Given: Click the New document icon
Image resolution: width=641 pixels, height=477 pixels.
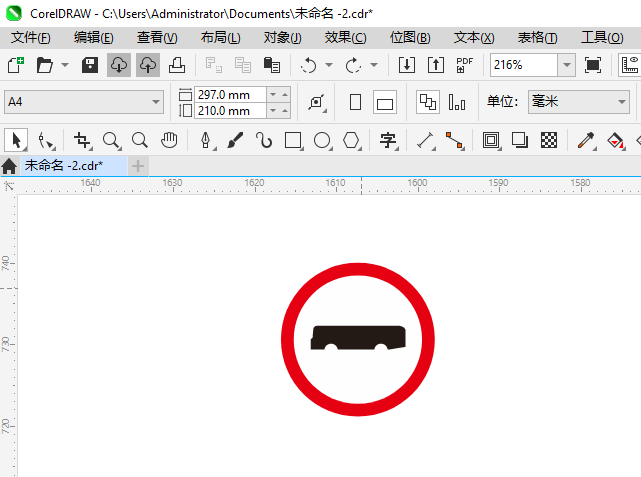Looking at the screenshot, I should [x=16, y=65].
